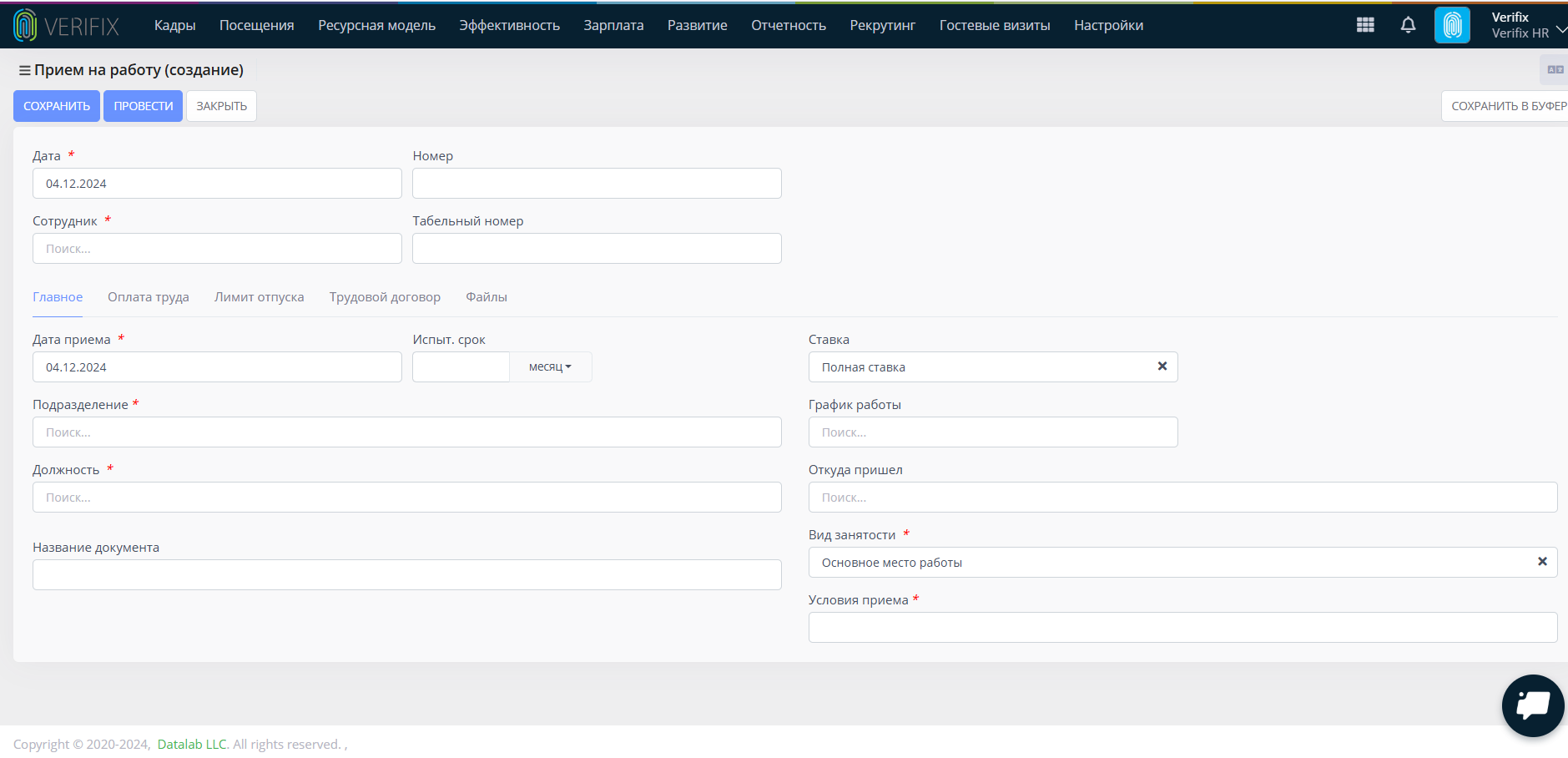
Task: Click the Verifix fingerprint avatar icon
Action: tap(1452, 25)
